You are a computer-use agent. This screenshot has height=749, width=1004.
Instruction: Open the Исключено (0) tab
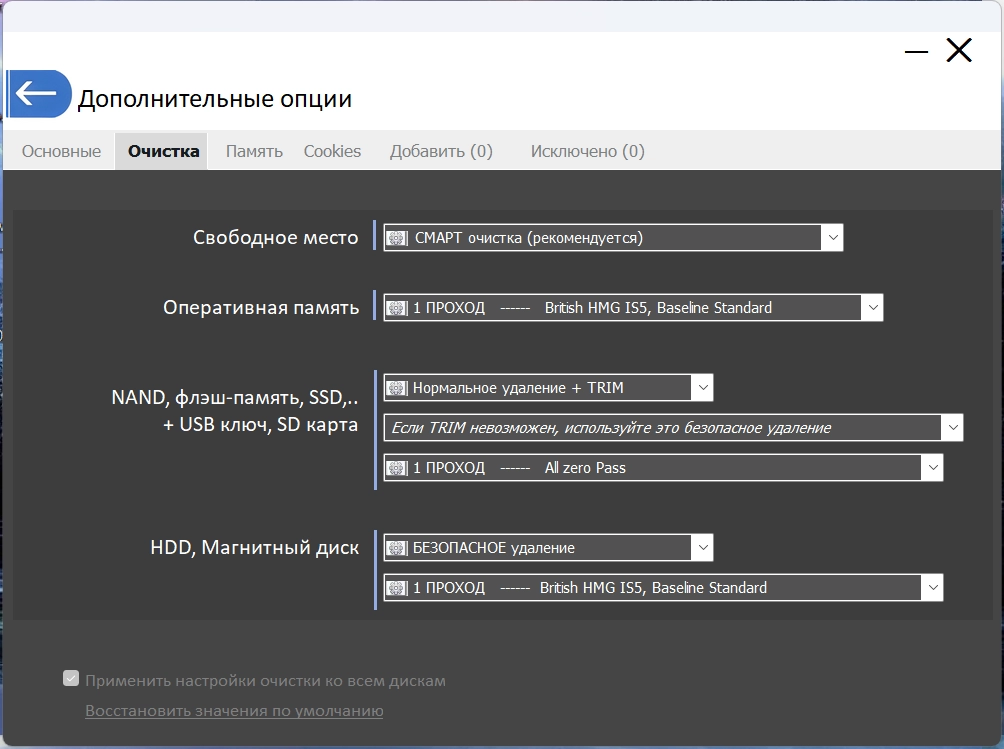click(587, 152)
